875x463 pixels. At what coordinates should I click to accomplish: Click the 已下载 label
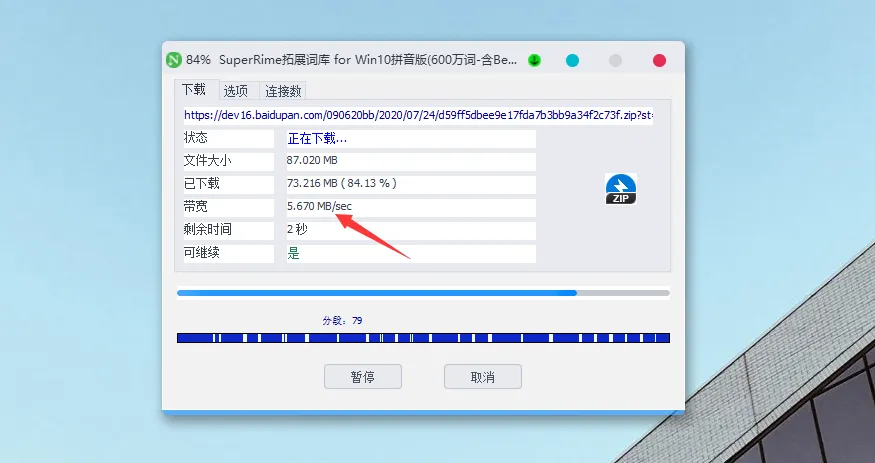(201, 183)
